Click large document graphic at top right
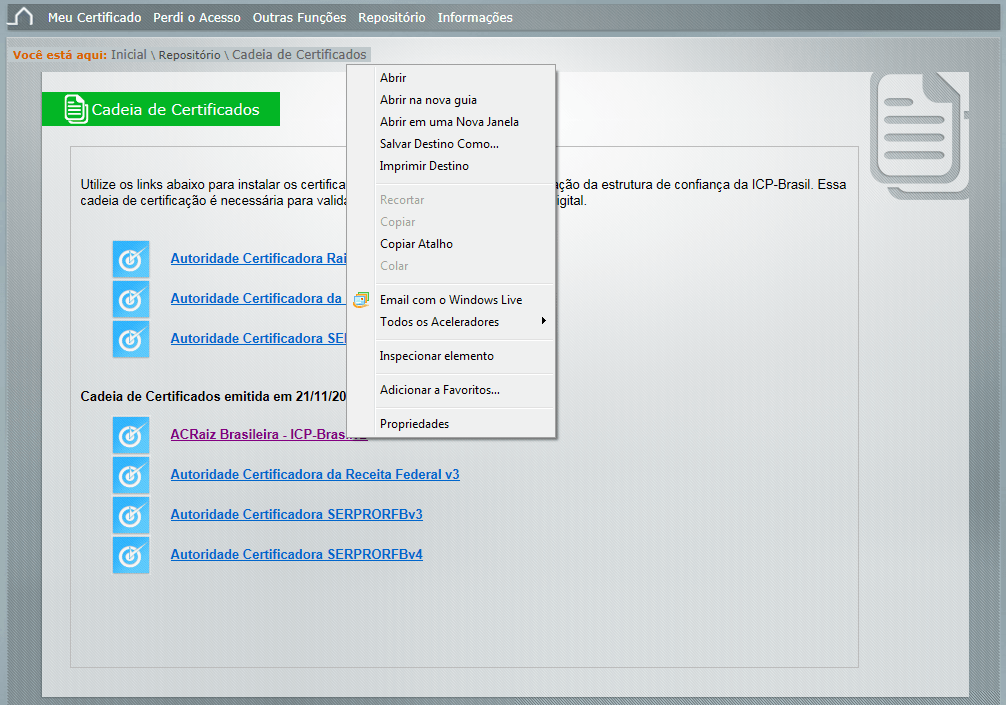 [x=919, y=135]
